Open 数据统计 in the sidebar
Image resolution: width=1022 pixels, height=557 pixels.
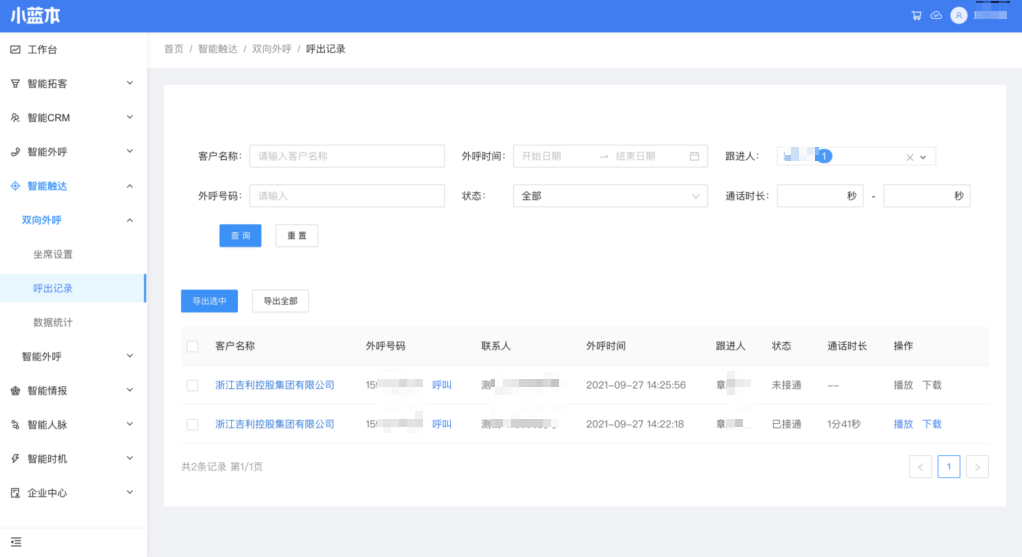pos(53,322)
